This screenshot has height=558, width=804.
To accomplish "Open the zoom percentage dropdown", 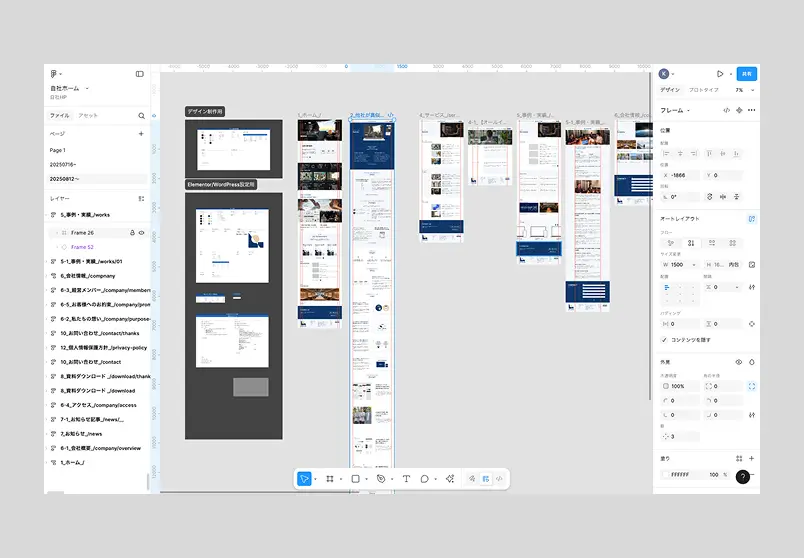I will click(745, 90).
